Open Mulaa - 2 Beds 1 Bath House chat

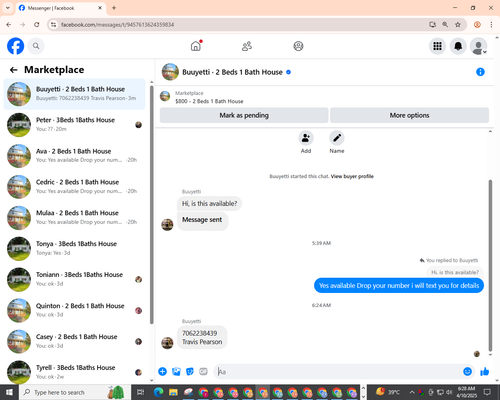[74, 217]
